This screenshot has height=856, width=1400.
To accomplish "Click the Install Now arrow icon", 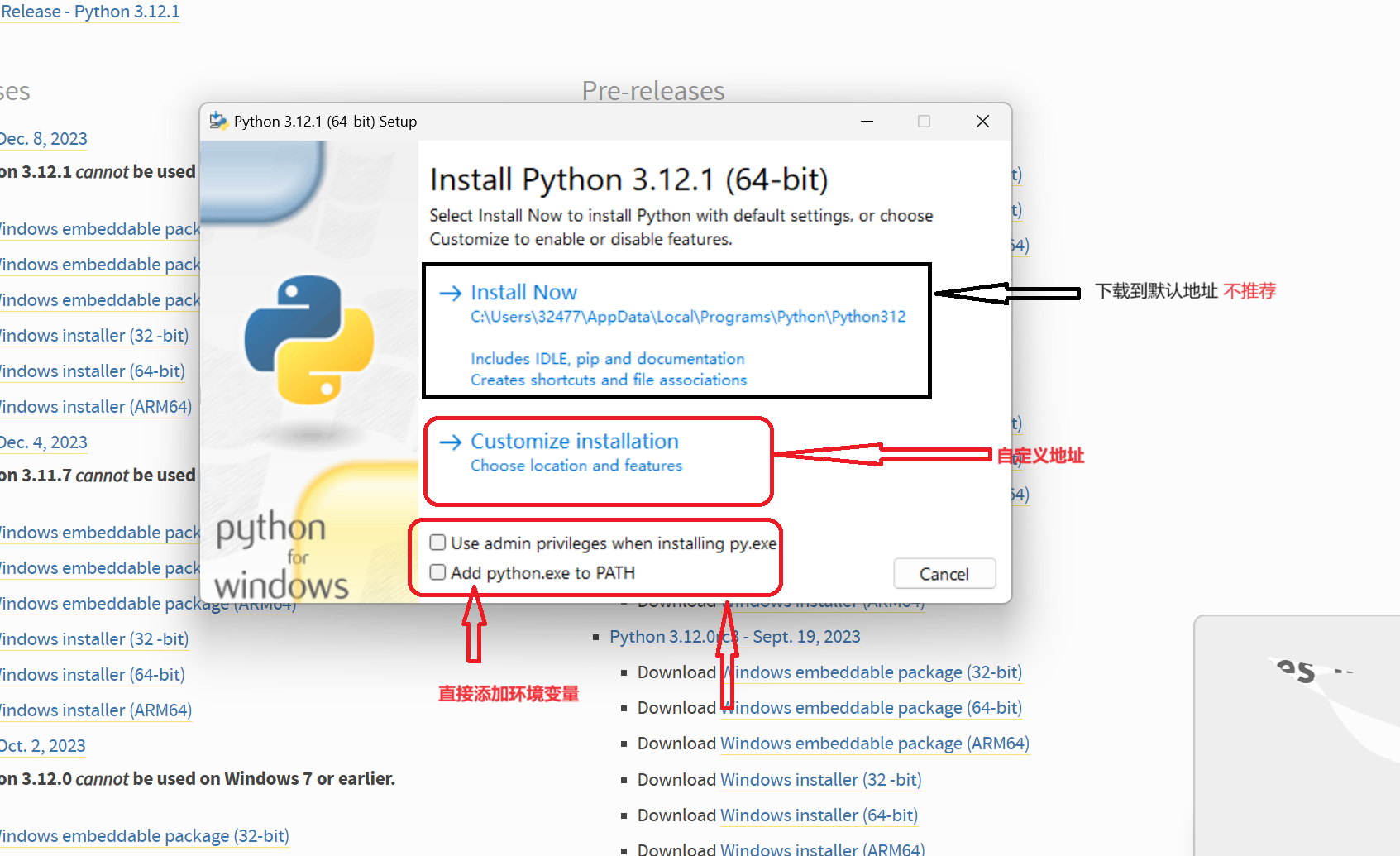I will coord(451,293).
